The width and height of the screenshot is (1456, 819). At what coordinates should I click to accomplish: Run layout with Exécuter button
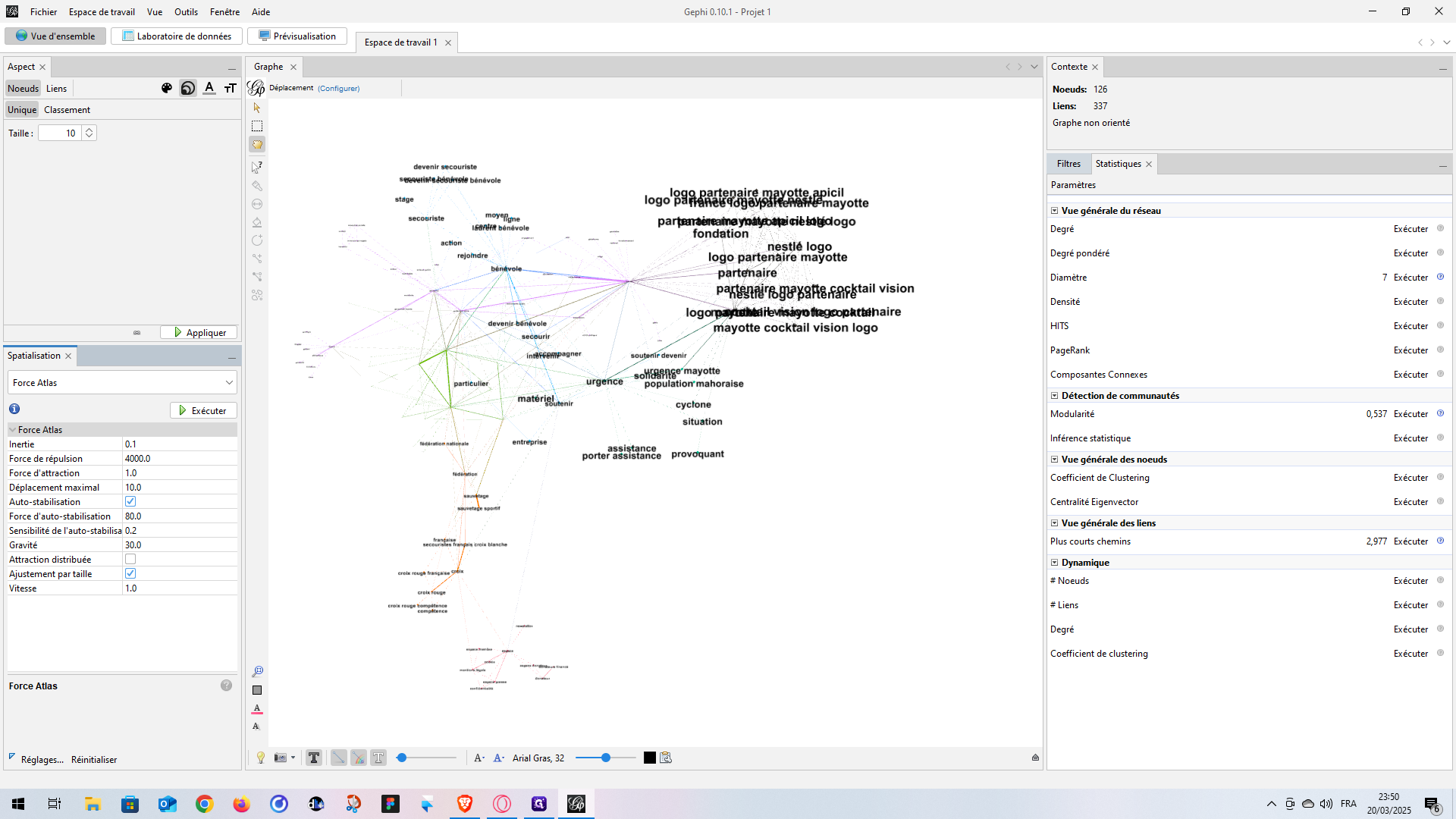pyautogui.click(x=203, y=410)
